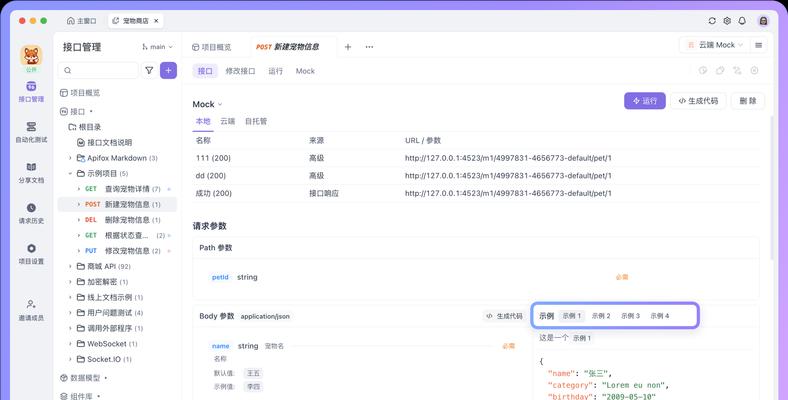Open 项目设置 in the left sidebar
Screen dimensions: 788x400
point(31,254)
